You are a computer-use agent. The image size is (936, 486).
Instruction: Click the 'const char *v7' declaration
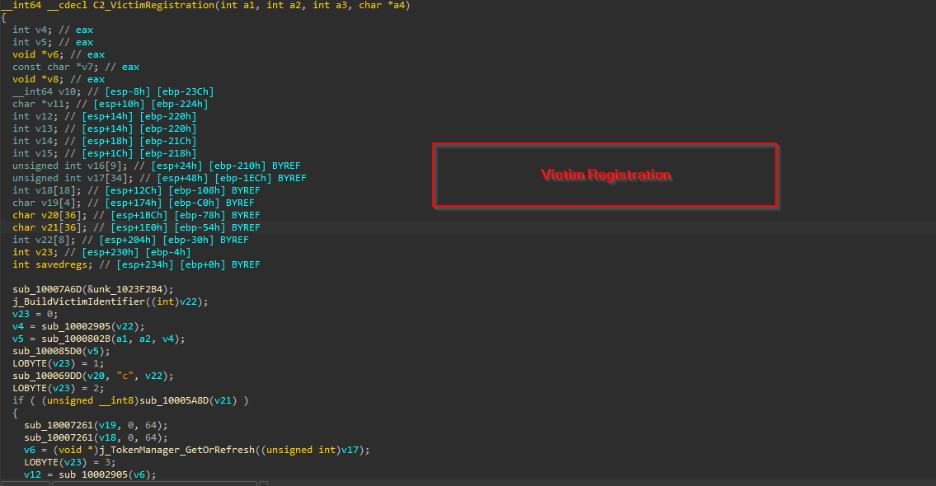[x=76, y=67]
